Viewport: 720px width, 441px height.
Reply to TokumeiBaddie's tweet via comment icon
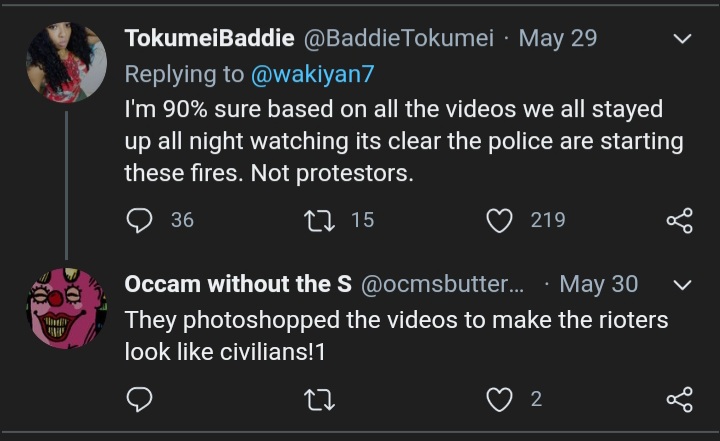coord(139,220)
